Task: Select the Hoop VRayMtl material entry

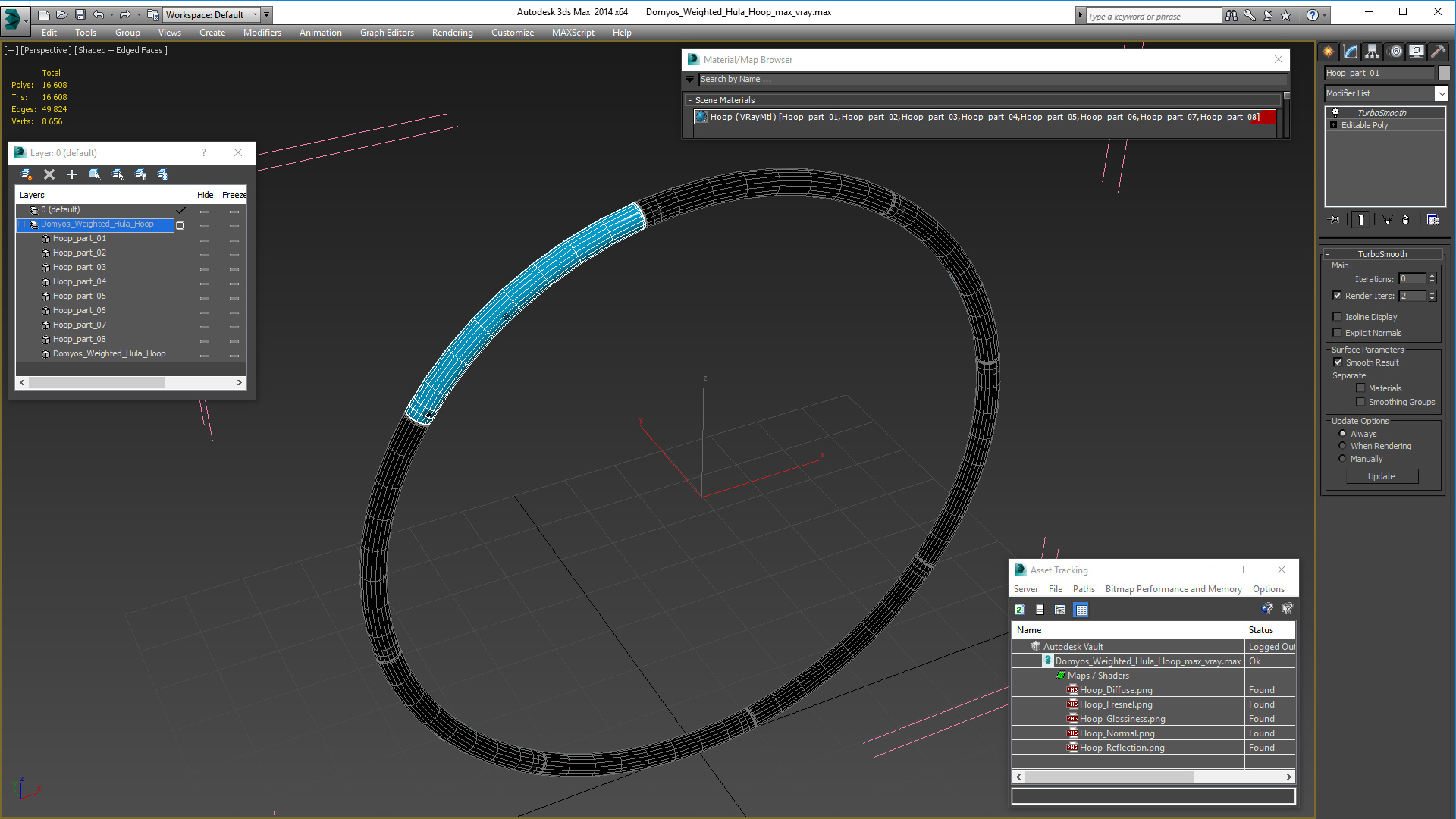Action: click(x=984, y=117)
